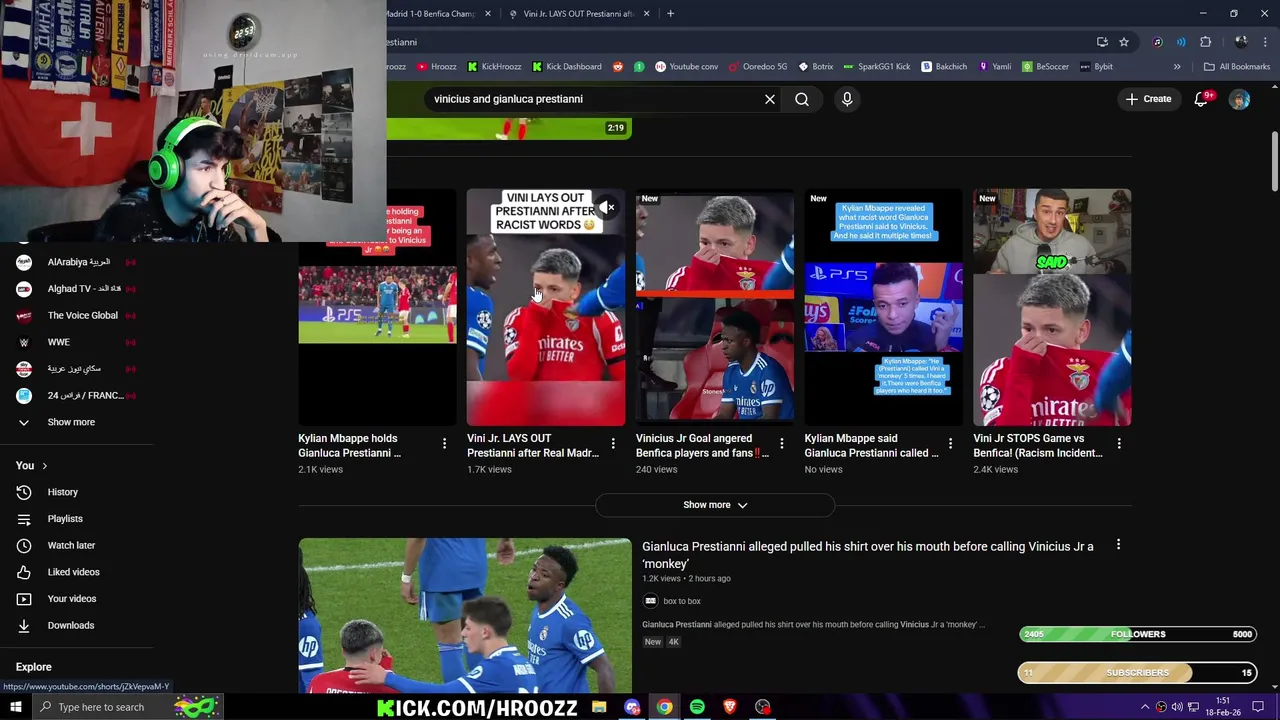
Task: Open Hroozz bookmark in bookmarks bar
Action: (x=436, y=67)
